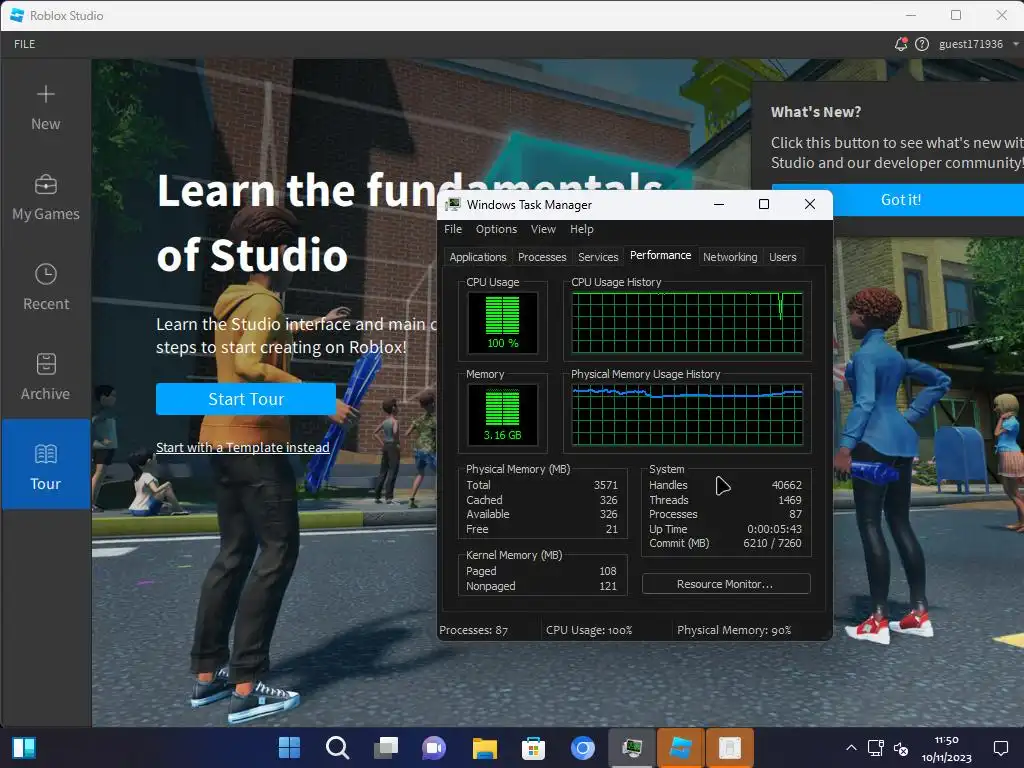
Task: Click the Commit value 6210 / 7260
Action: tap(772, 543)
